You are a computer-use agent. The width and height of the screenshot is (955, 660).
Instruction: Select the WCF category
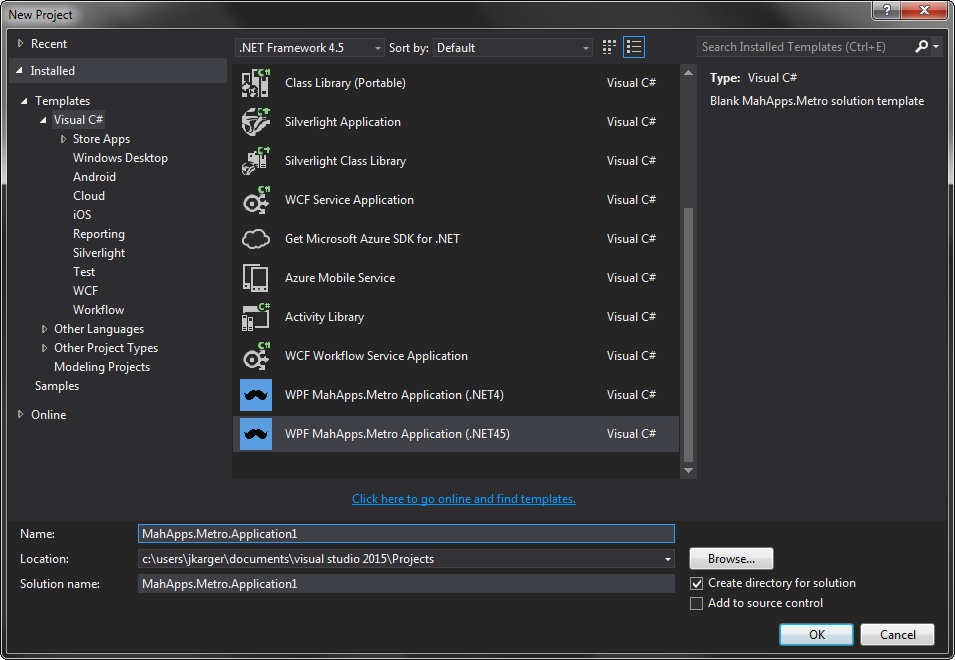85,290
